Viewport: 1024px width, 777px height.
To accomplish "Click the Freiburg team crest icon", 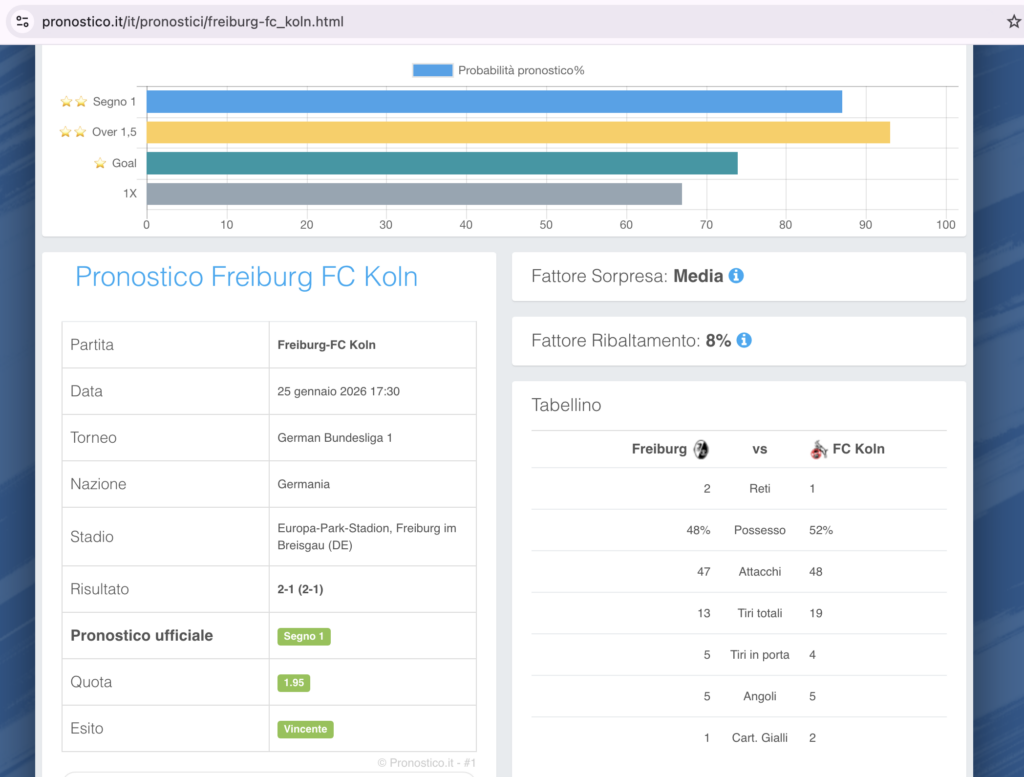I will click(x=701, y=449).
